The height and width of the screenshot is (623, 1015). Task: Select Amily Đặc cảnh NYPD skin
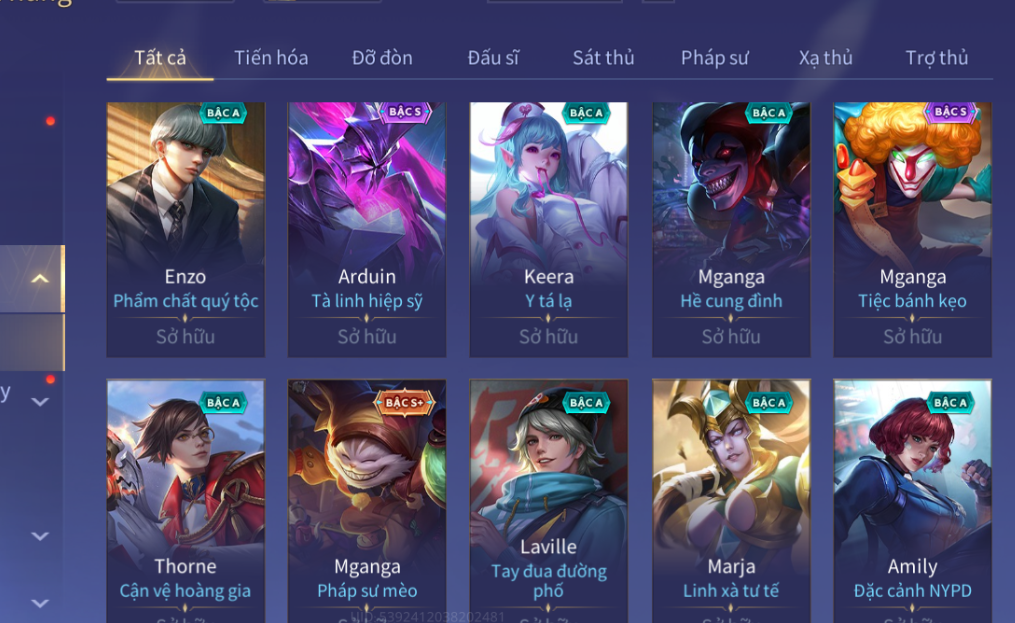tap(913, 501)
